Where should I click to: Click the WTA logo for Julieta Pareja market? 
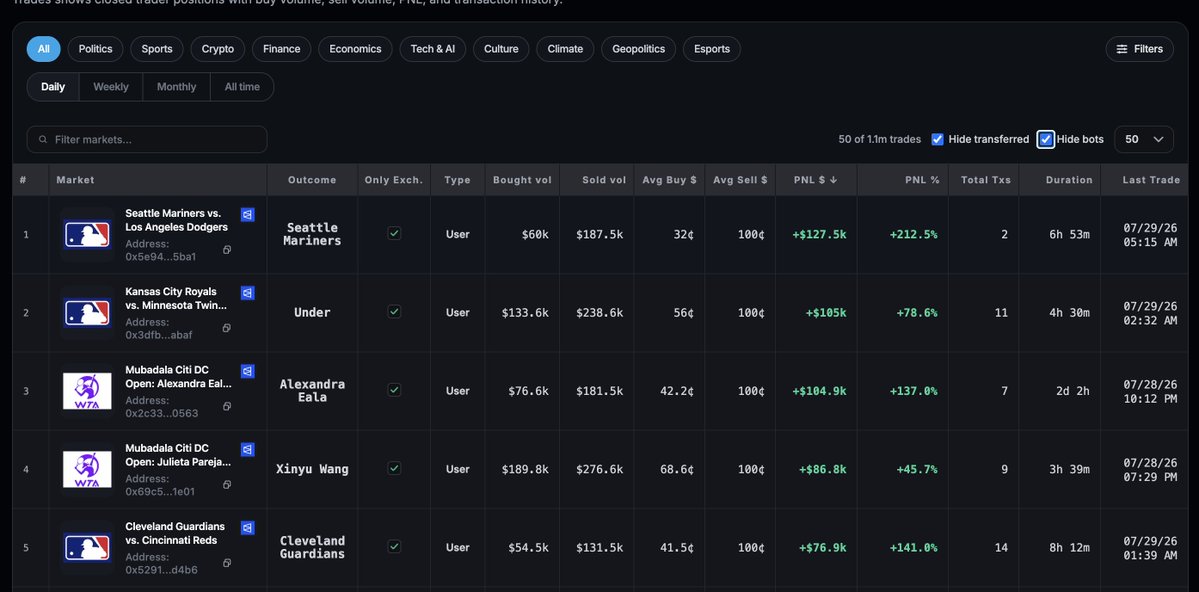click(87, 470)
